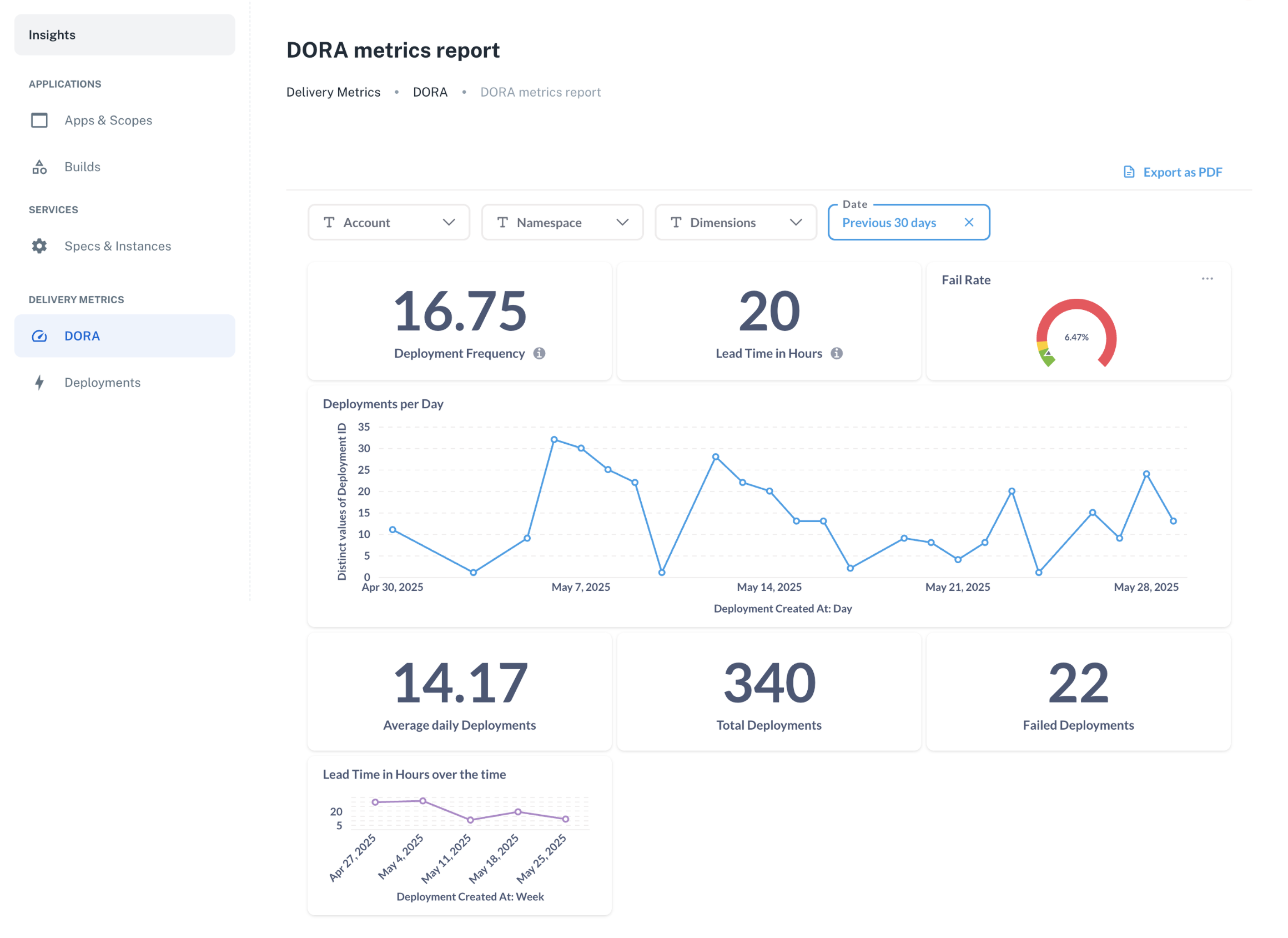Go to DORA via the breadcrumb
Viewport: 1288px width, 938px height.
[x=430, y=92]
